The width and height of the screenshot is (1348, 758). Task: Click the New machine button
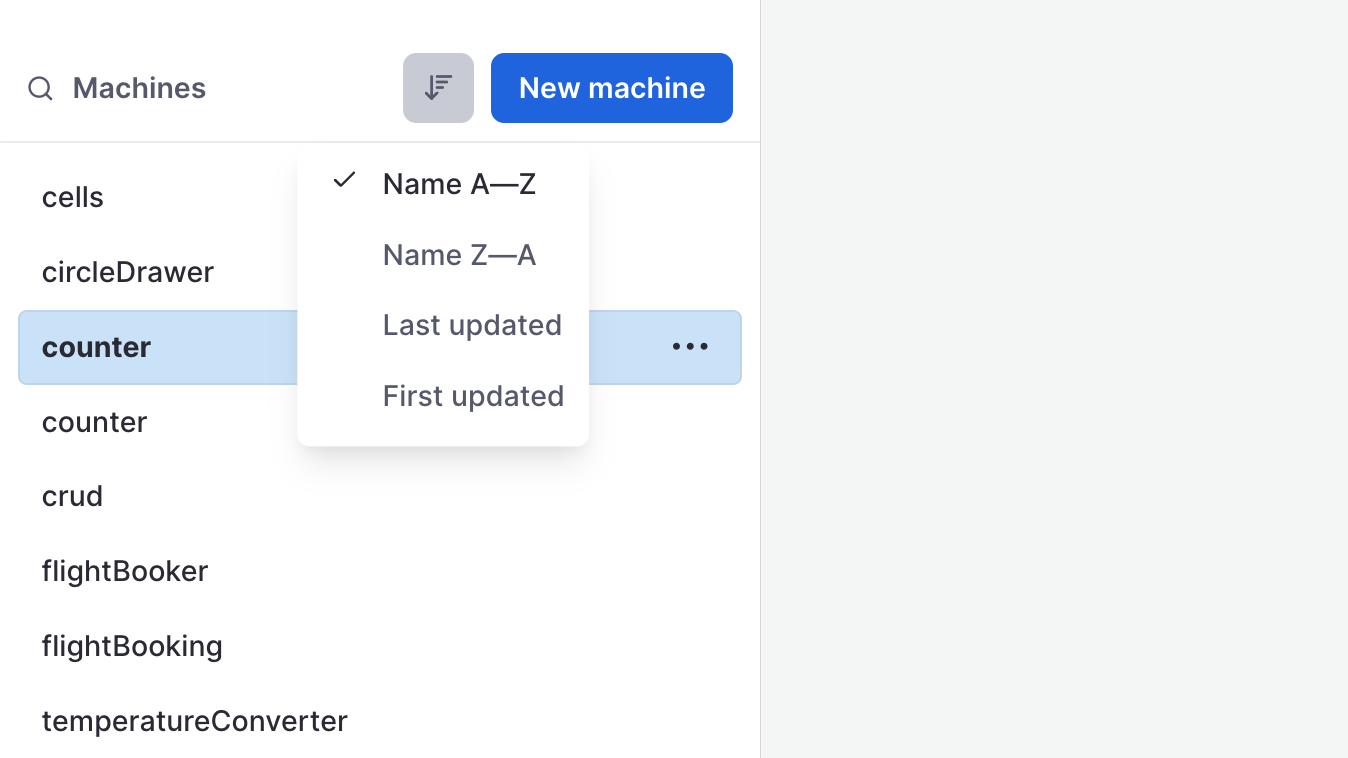pos(611,88)
